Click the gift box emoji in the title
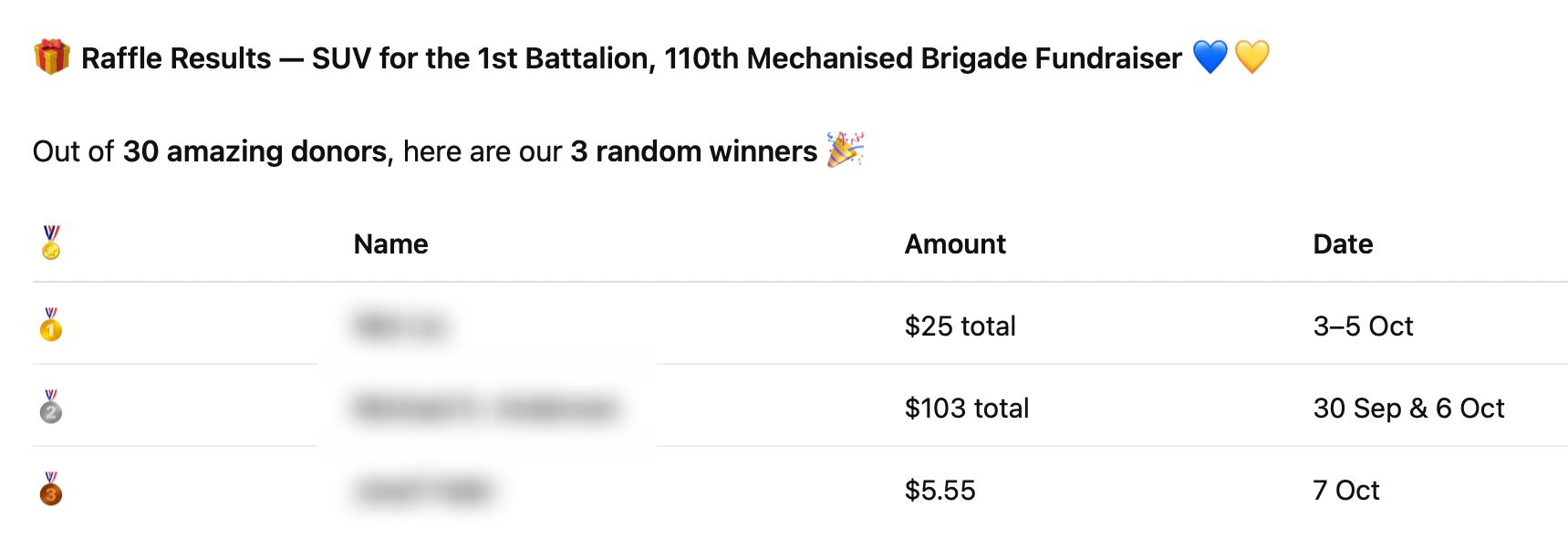Image resolution: width=1568 pixels, height=559 pixels. pyautogui.click(x=51, y=57)
